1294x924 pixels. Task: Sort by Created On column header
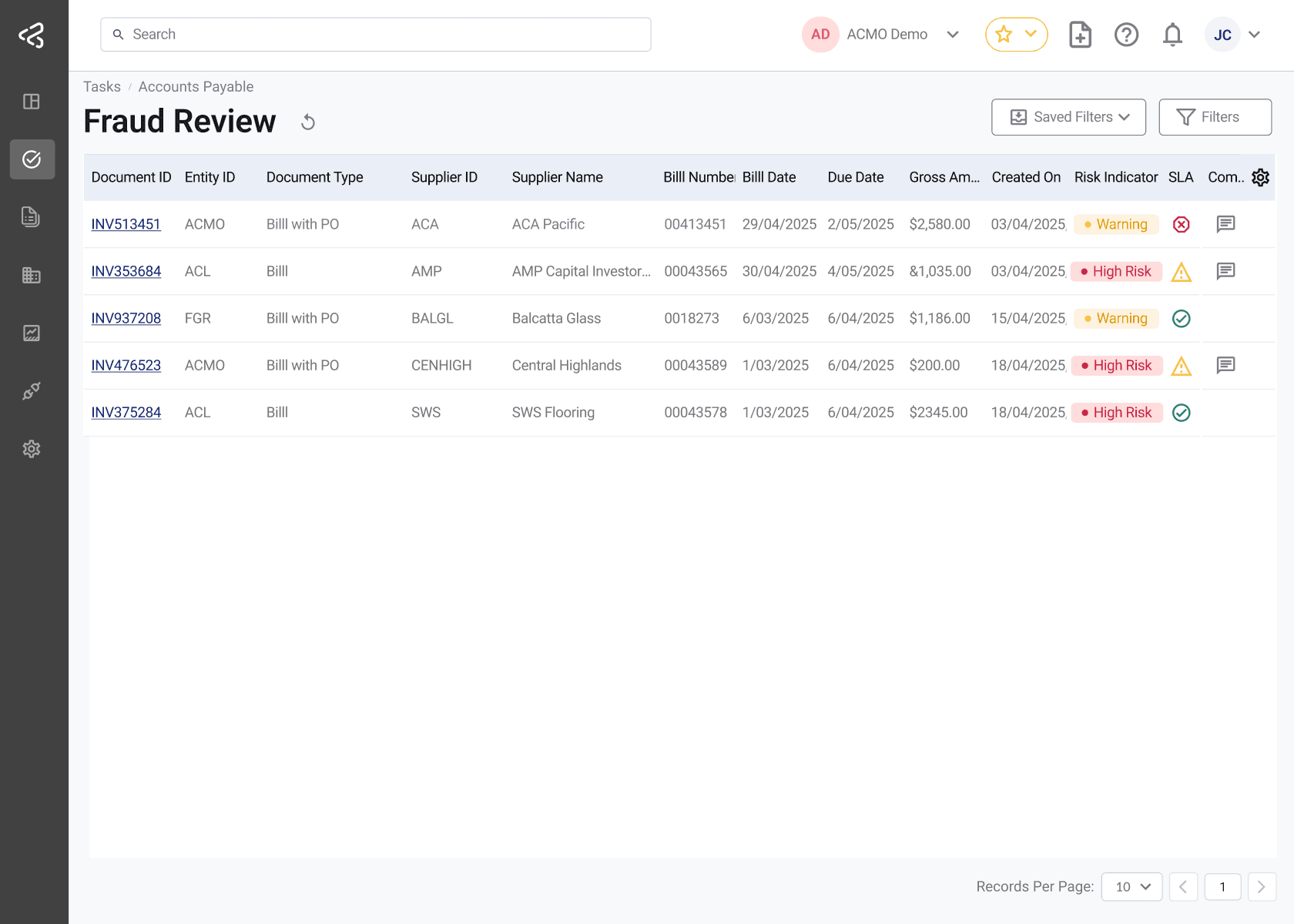coord(1026,177)
